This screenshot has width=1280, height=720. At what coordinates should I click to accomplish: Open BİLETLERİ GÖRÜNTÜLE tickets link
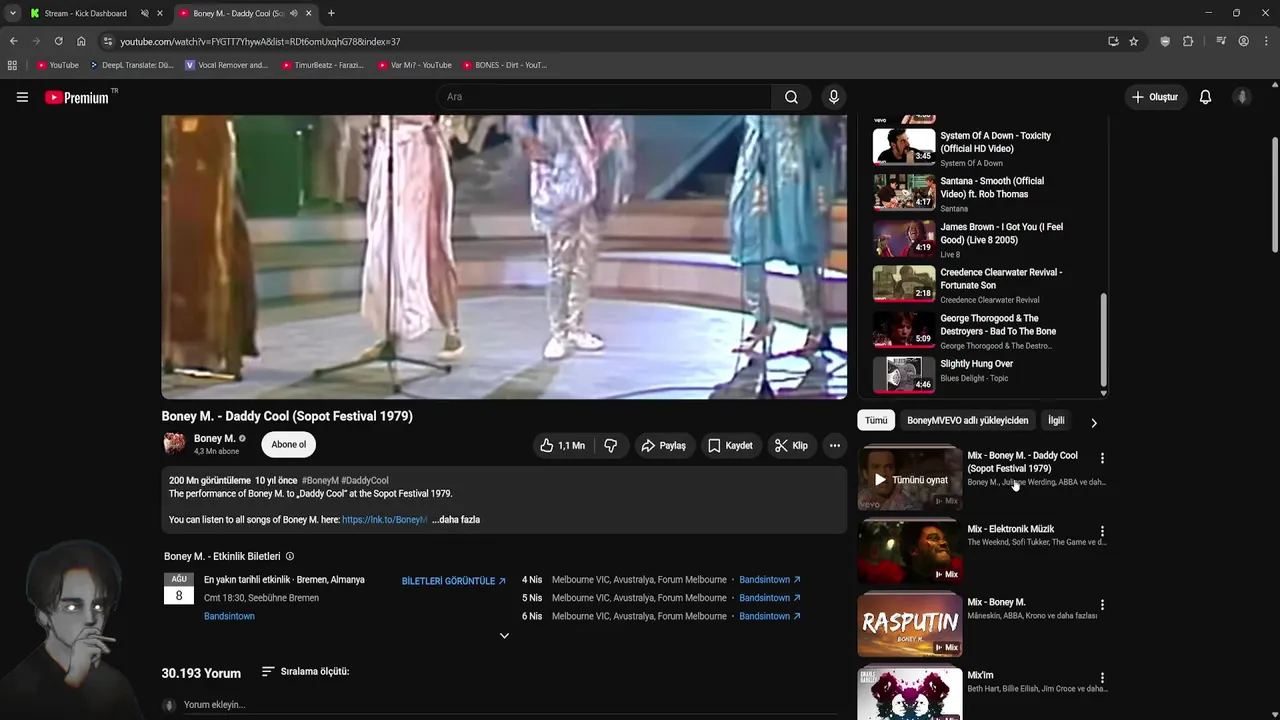click(x=454, y=581)
